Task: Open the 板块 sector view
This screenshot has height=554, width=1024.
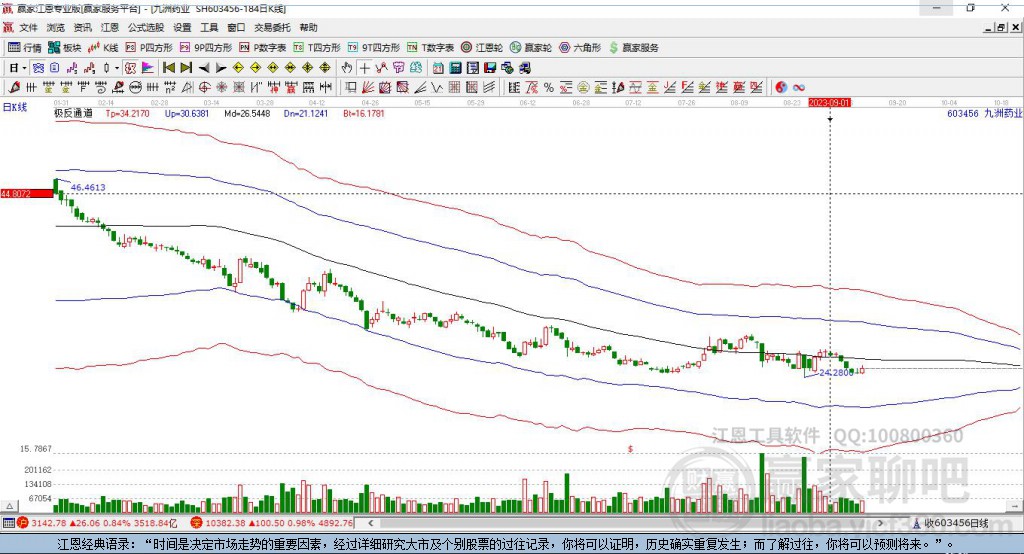Action: tap(64, 48)
